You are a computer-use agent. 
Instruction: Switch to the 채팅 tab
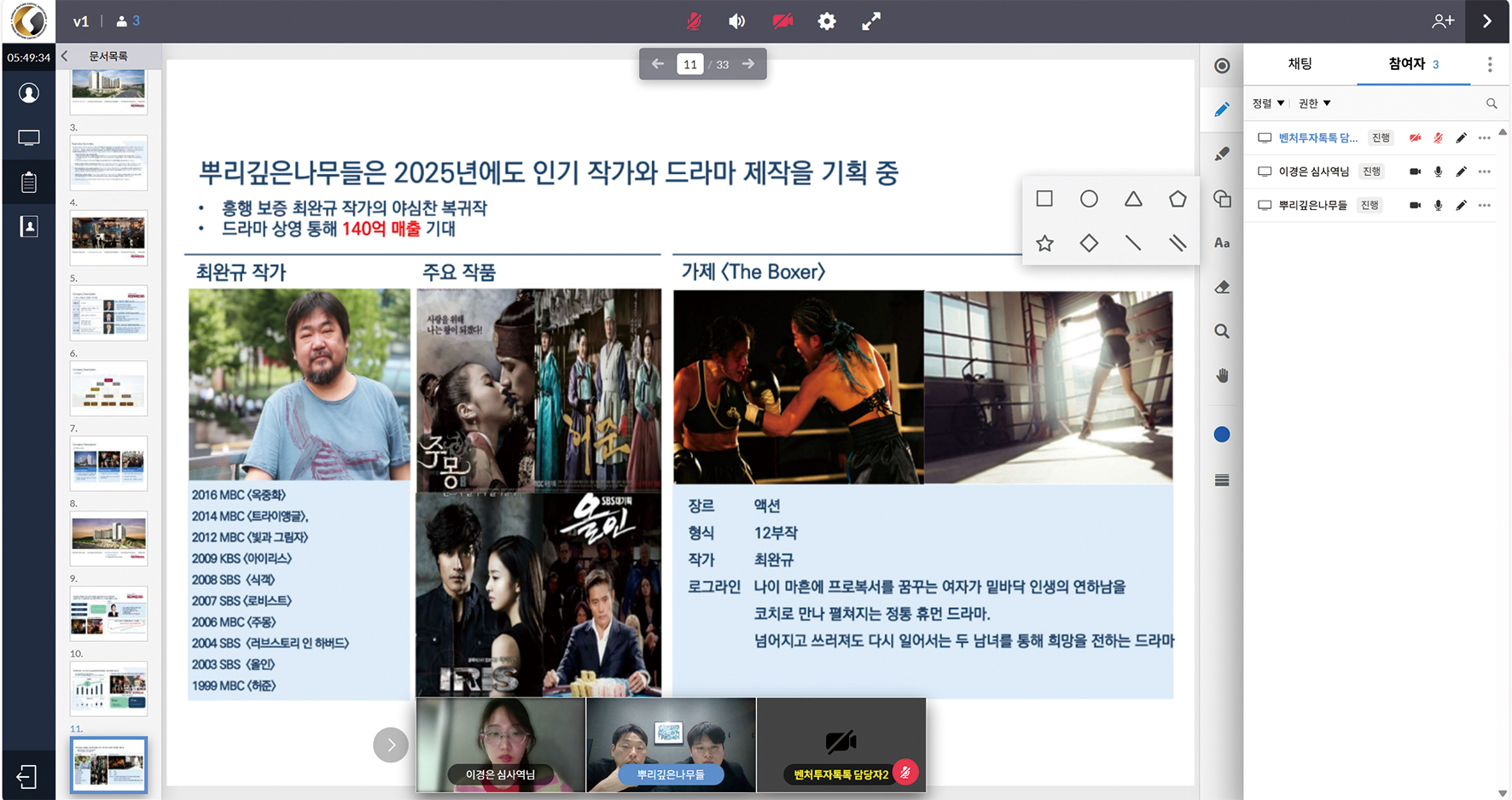point(1300,64)
